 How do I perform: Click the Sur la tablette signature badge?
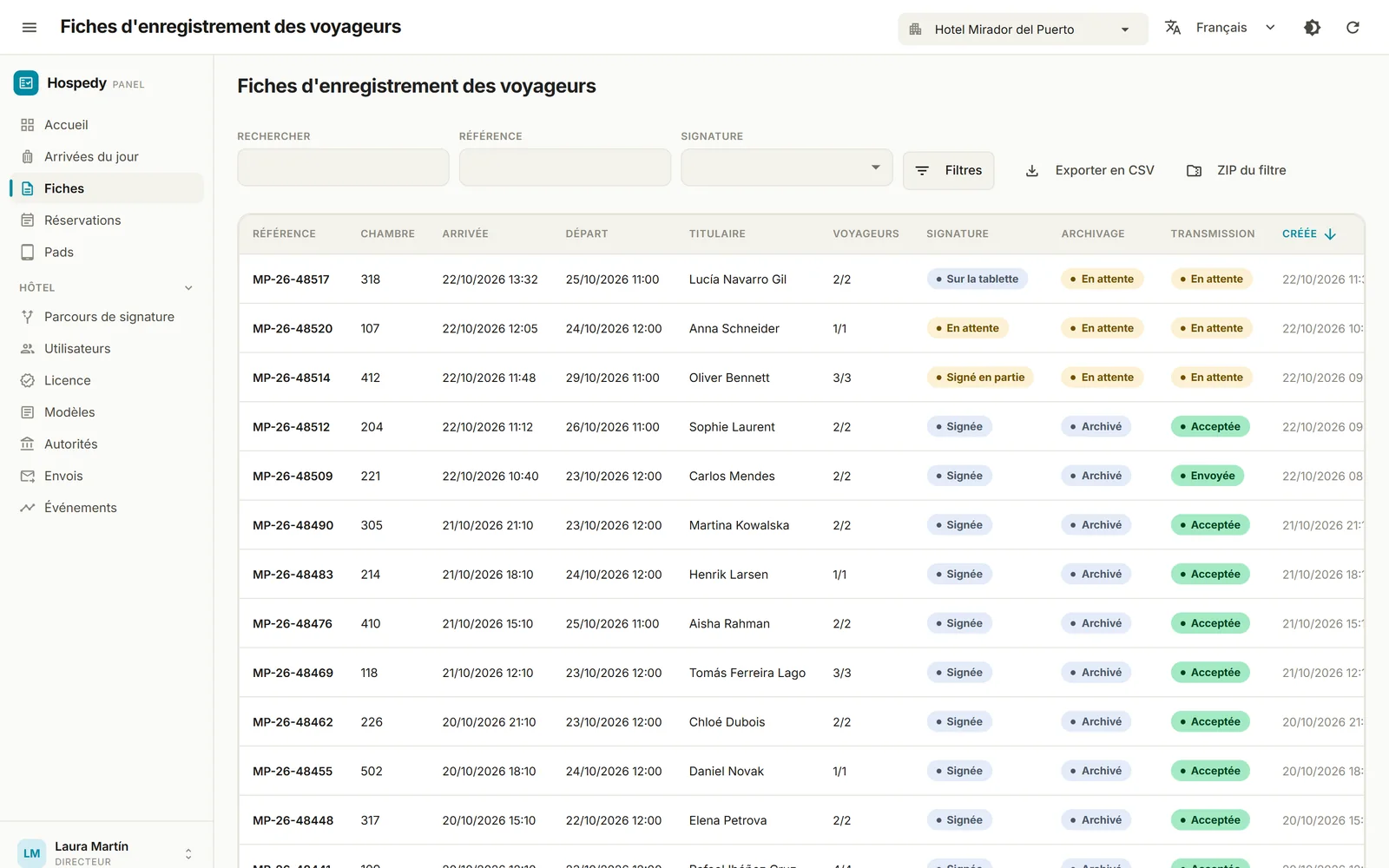(978, 279)
